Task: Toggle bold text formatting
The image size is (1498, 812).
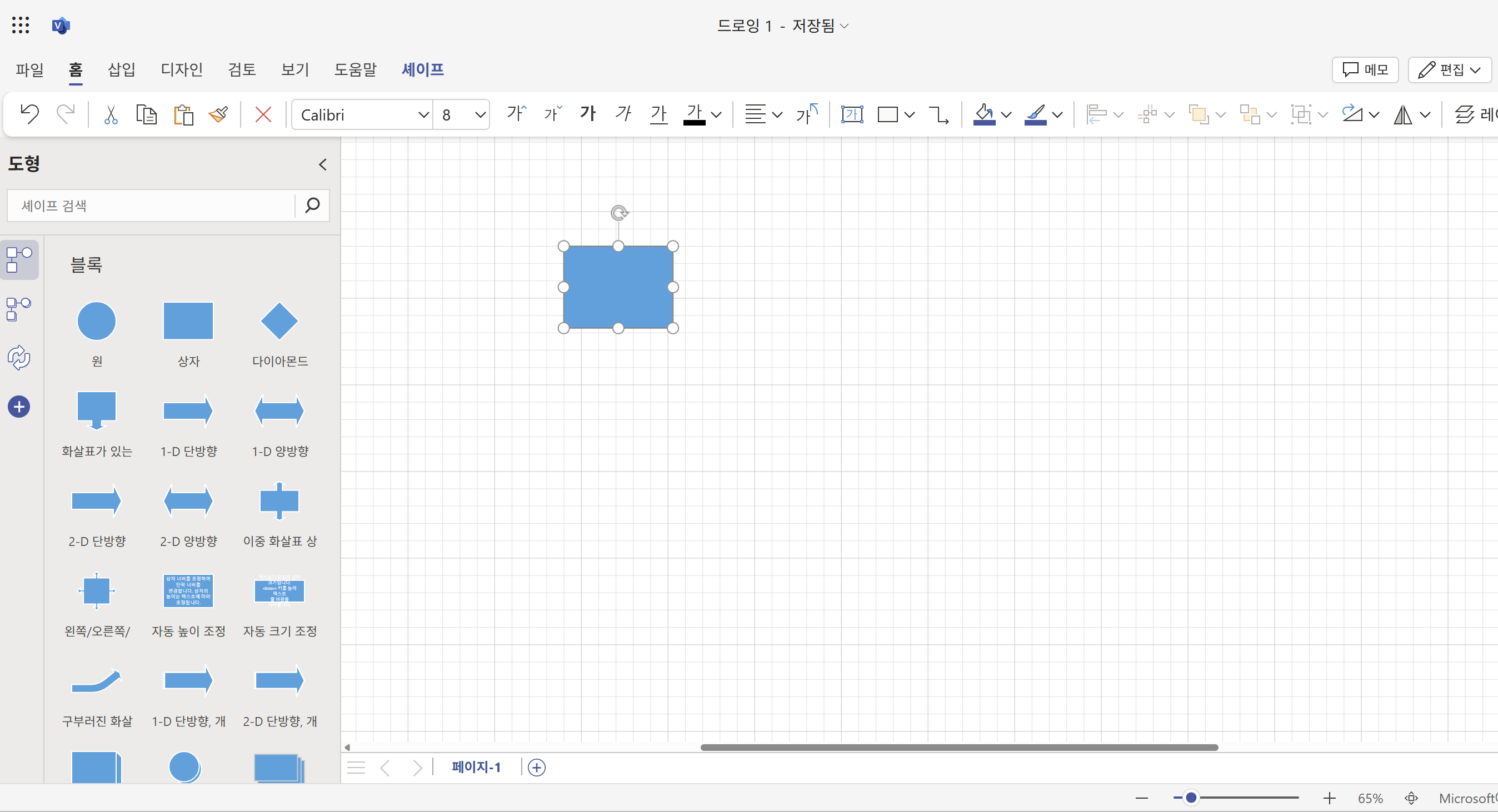Action: click(588, 114)
